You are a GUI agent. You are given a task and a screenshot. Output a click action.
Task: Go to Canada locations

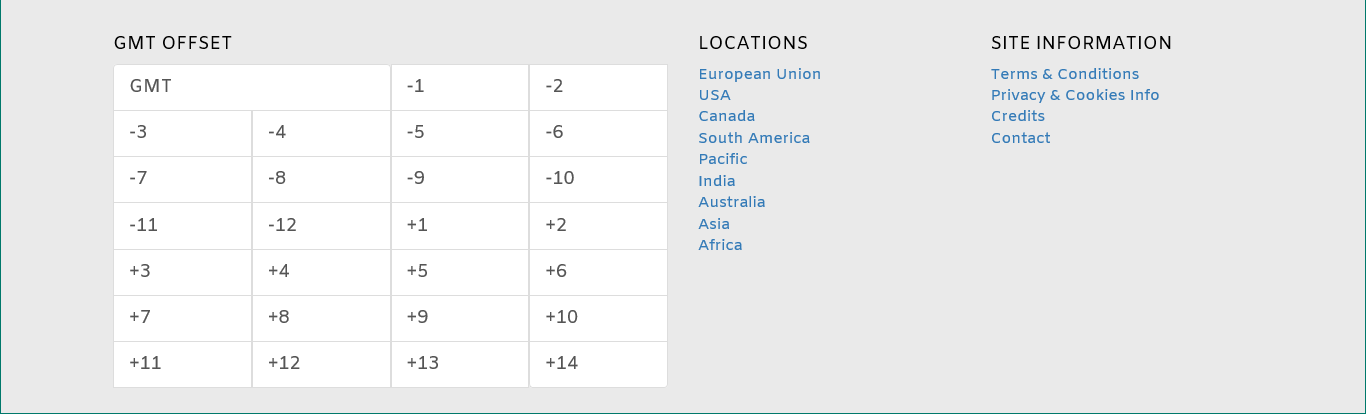coord(727,116)
